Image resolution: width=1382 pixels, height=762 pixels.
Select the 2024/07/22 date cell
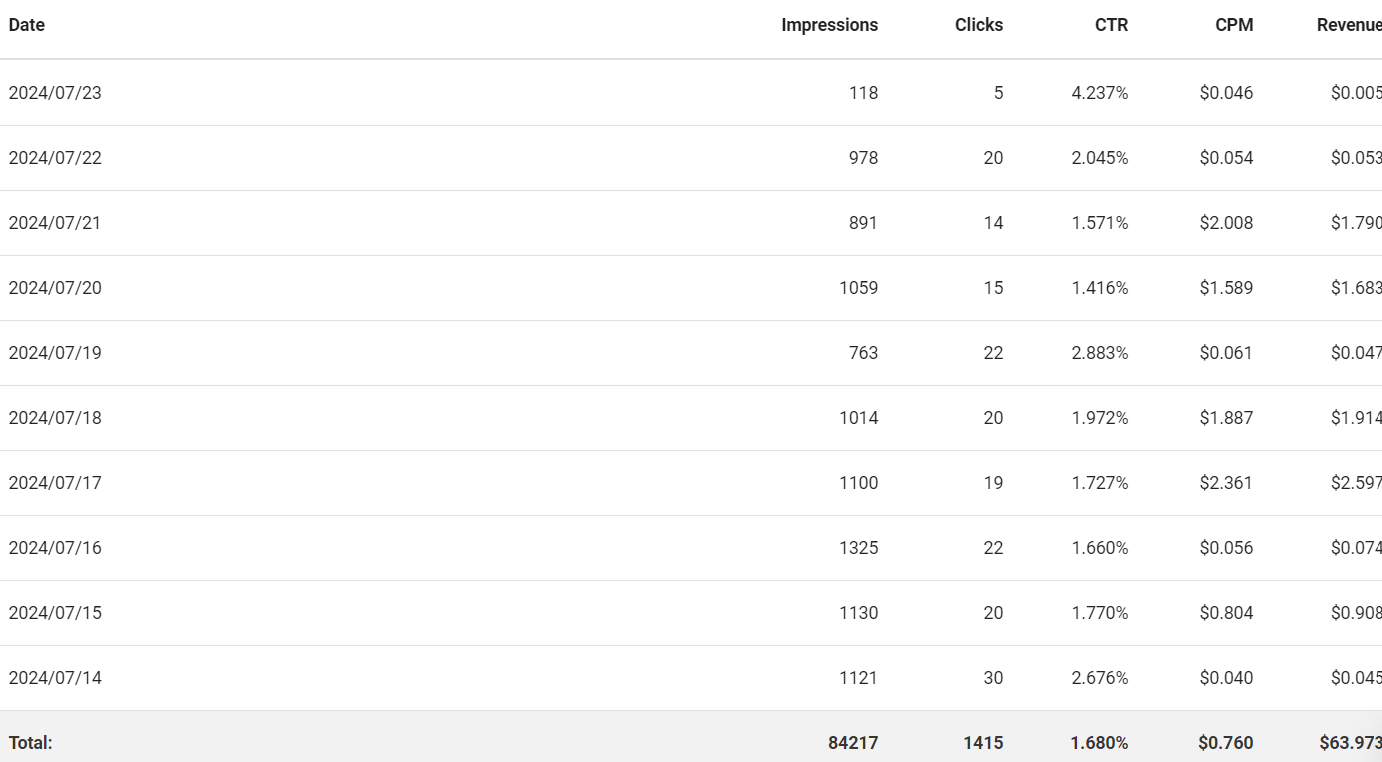tap(55, 158)
